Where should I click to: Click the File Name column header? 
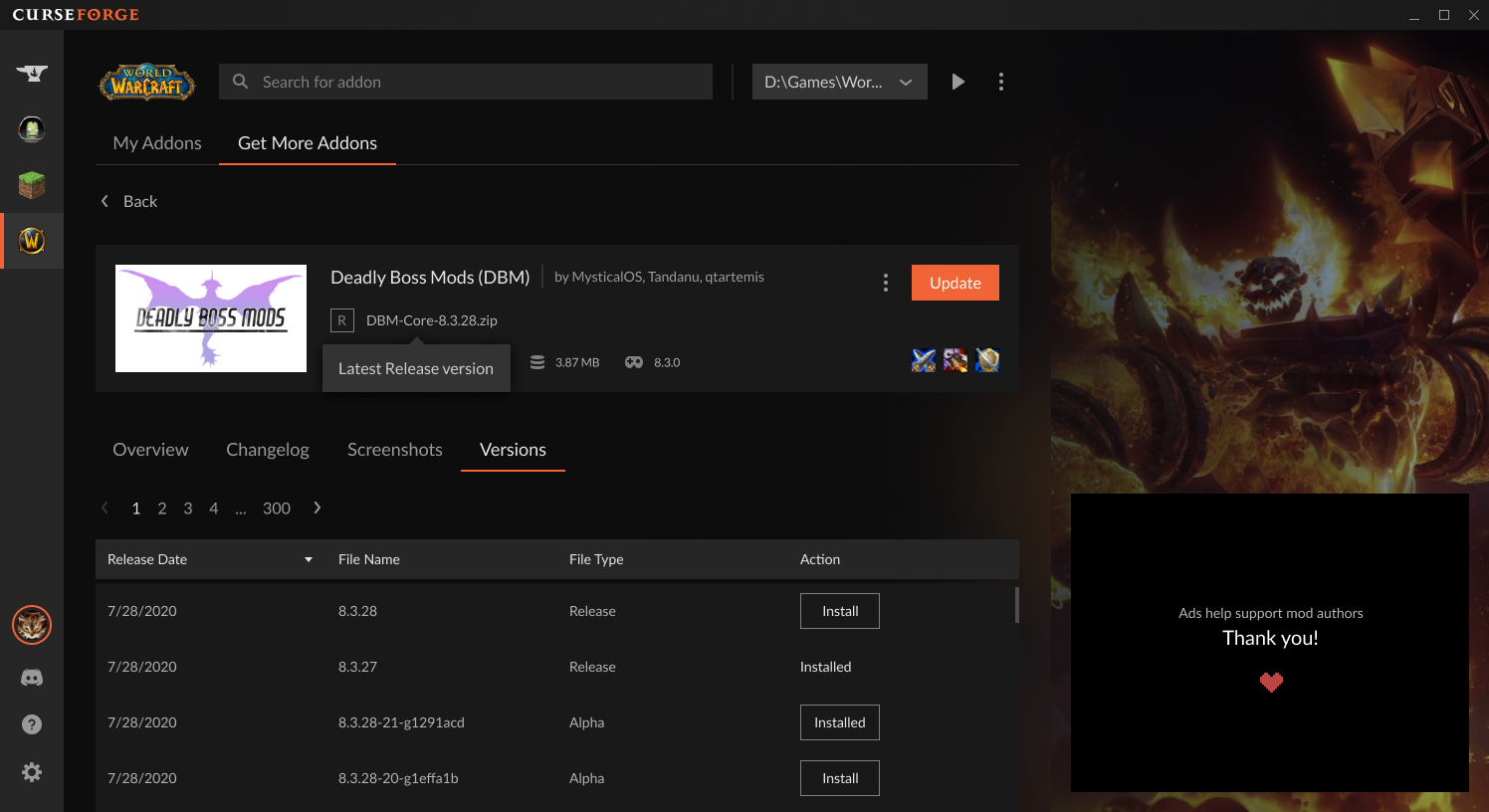pos(369,559)
